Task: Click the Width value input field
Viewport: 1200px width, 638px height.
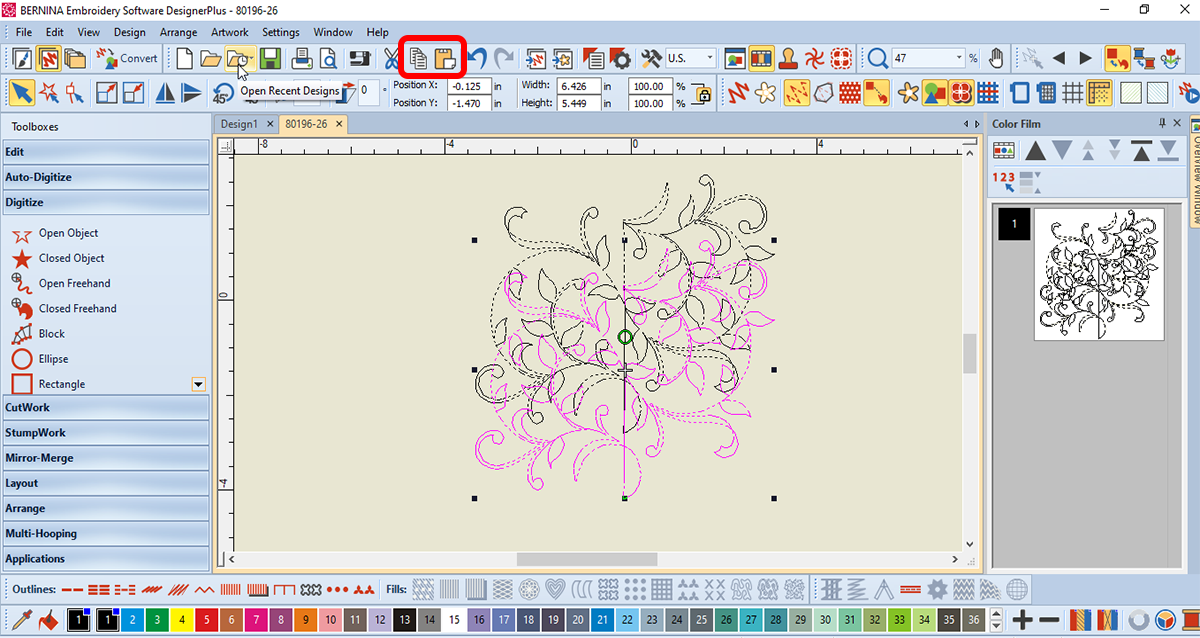Action: 580,86
